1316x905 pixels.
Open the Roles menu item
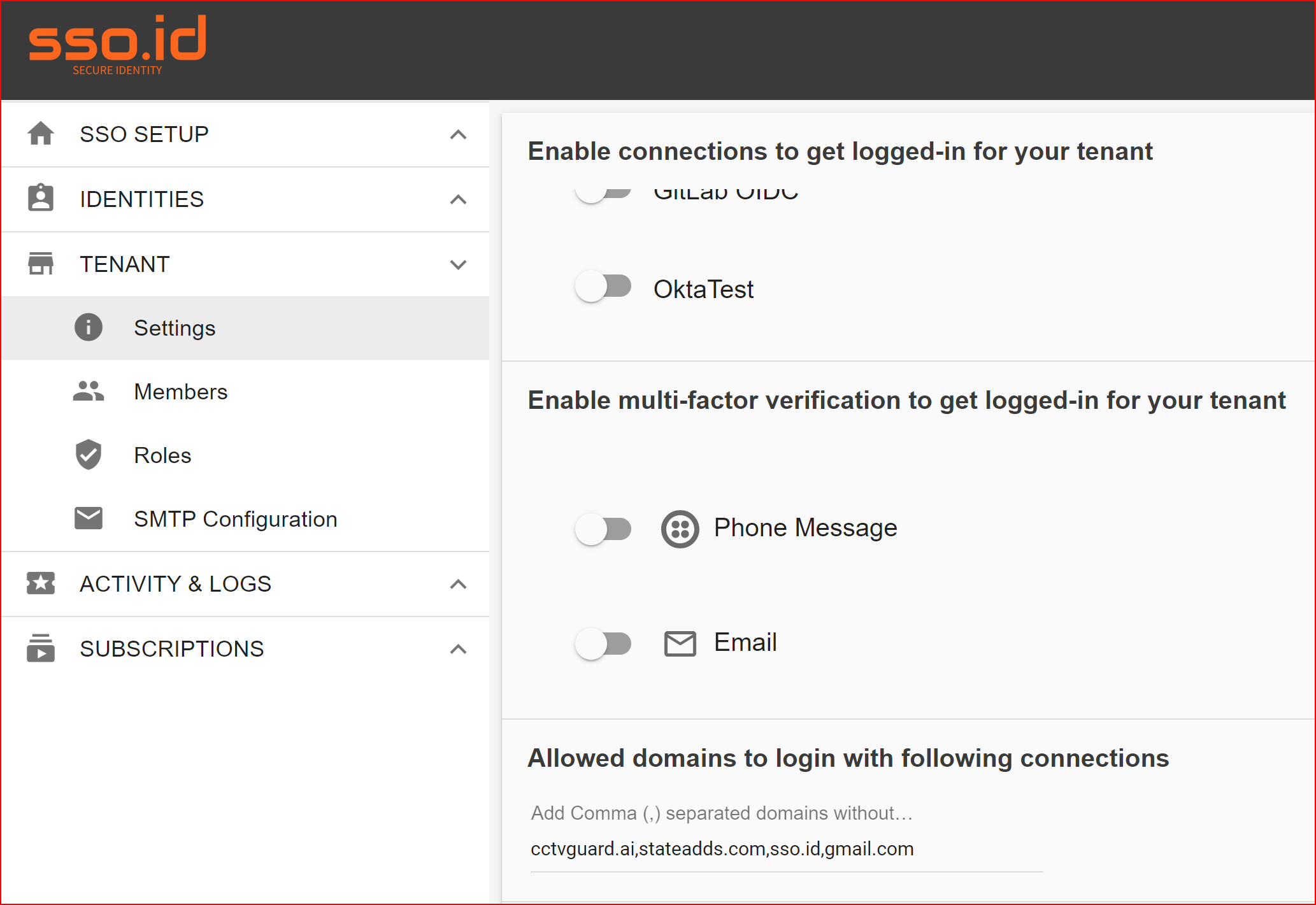click(162, 455)
